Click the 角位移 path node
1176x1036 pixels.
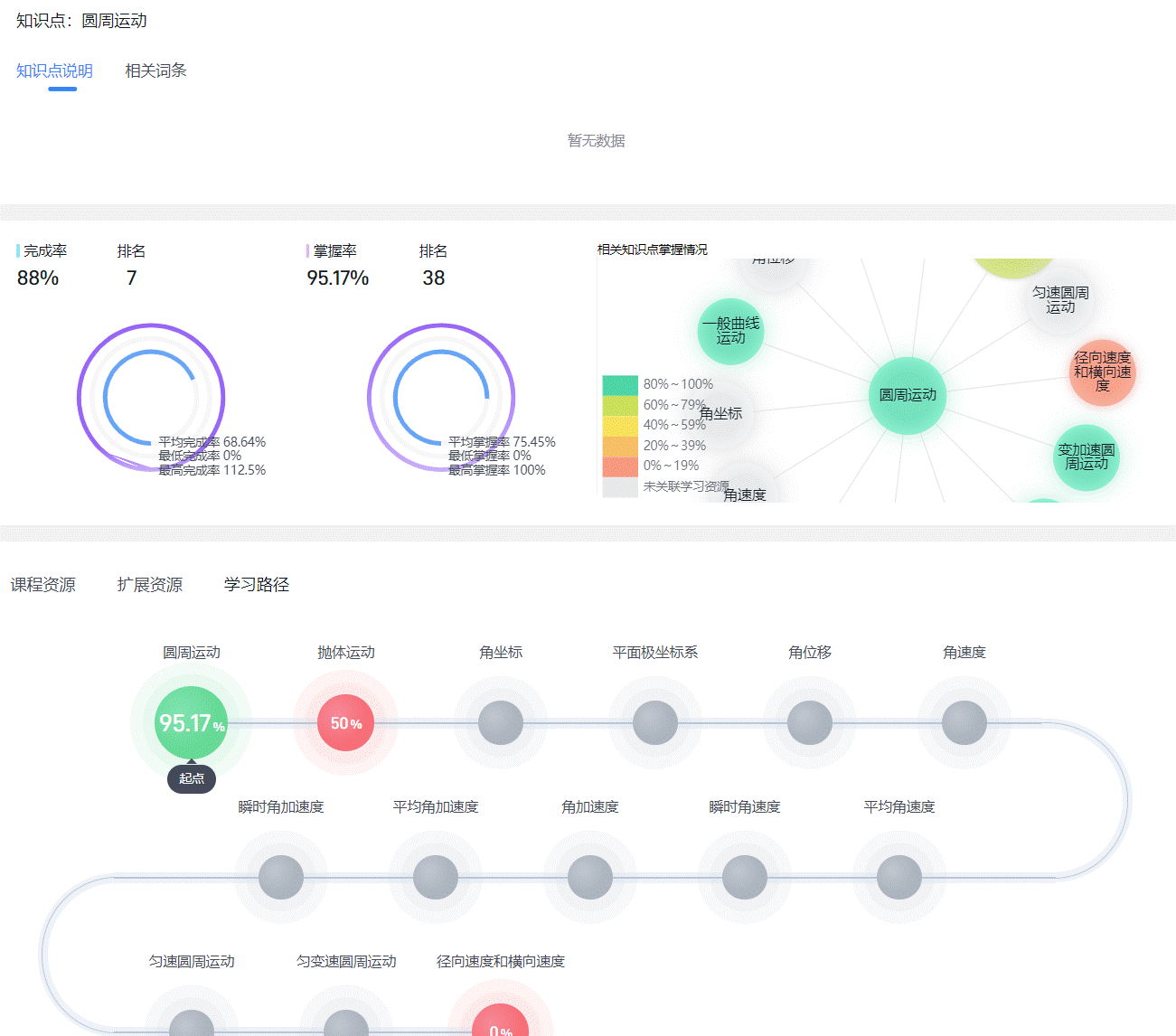810,723
